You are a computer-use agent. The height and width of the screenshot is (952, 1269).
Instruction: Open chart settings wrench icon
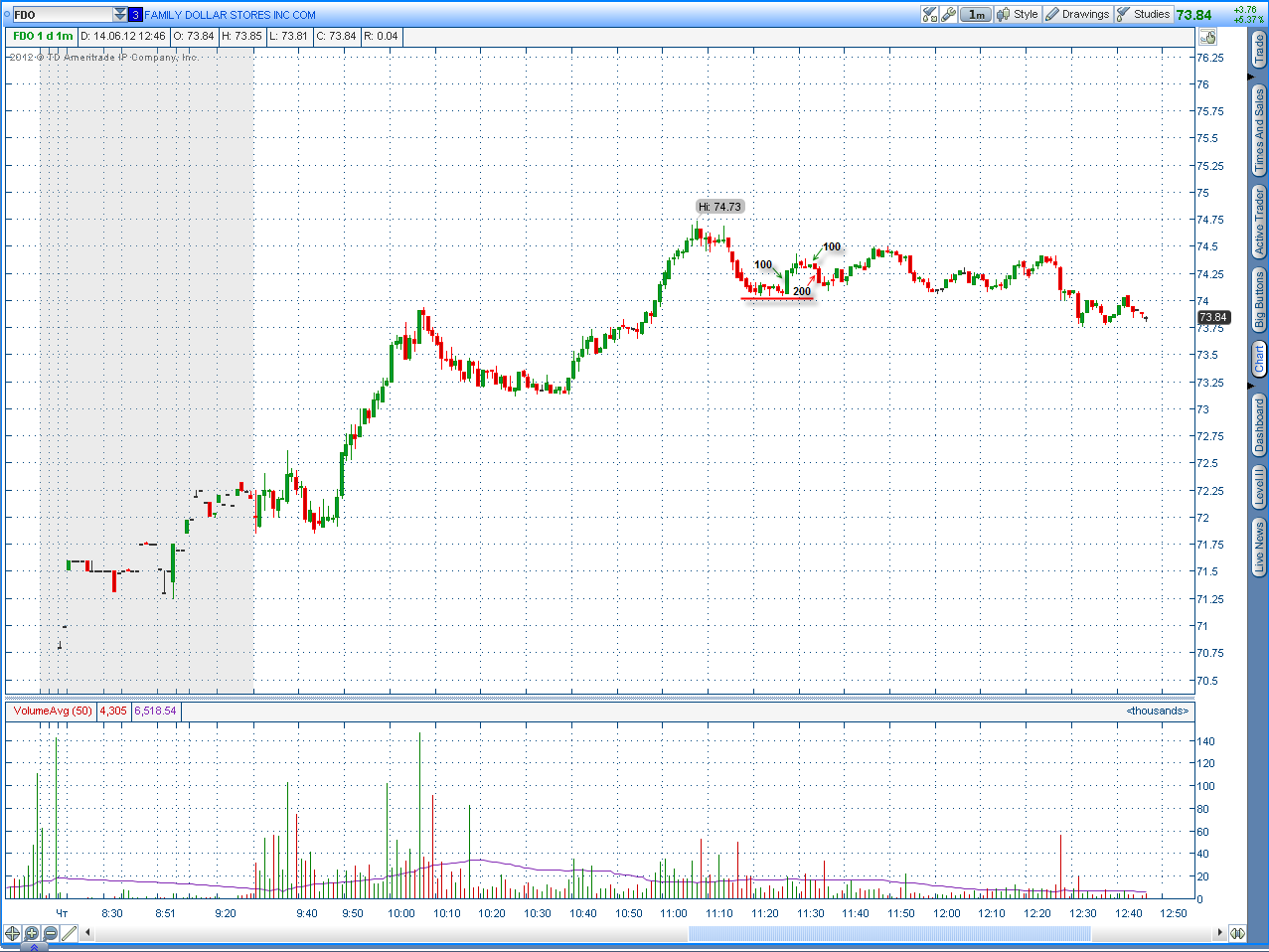(x=949, y=14)
